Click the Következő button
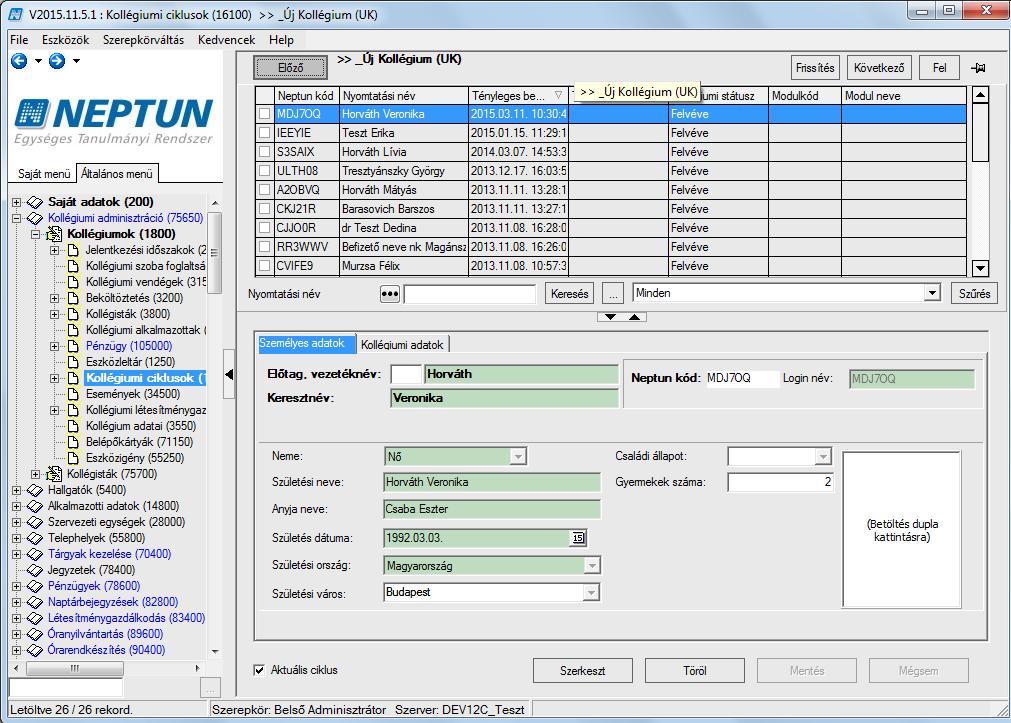Screen dimensions: 1011x723 [879, 68]
